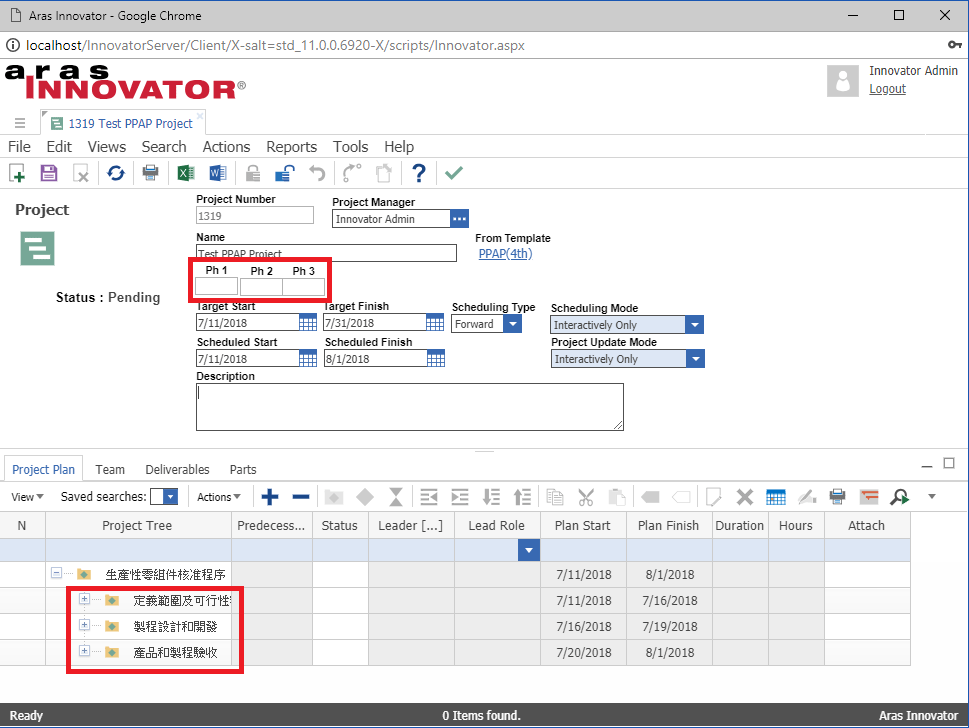
Task: Collapse the 生產性零組件核准程序 root node
Action: (x=56, y=574)
